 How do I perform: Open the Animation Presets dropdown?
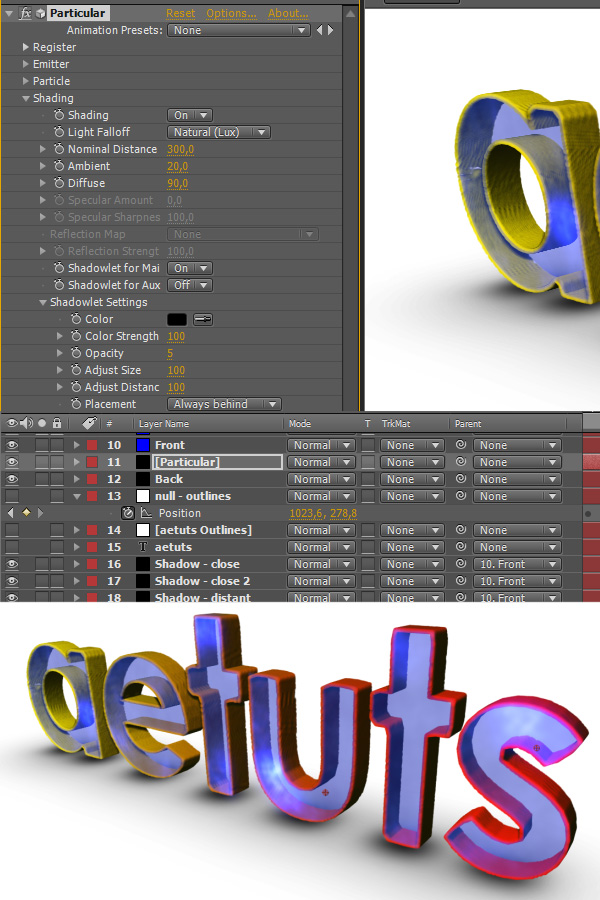point(238,30)
